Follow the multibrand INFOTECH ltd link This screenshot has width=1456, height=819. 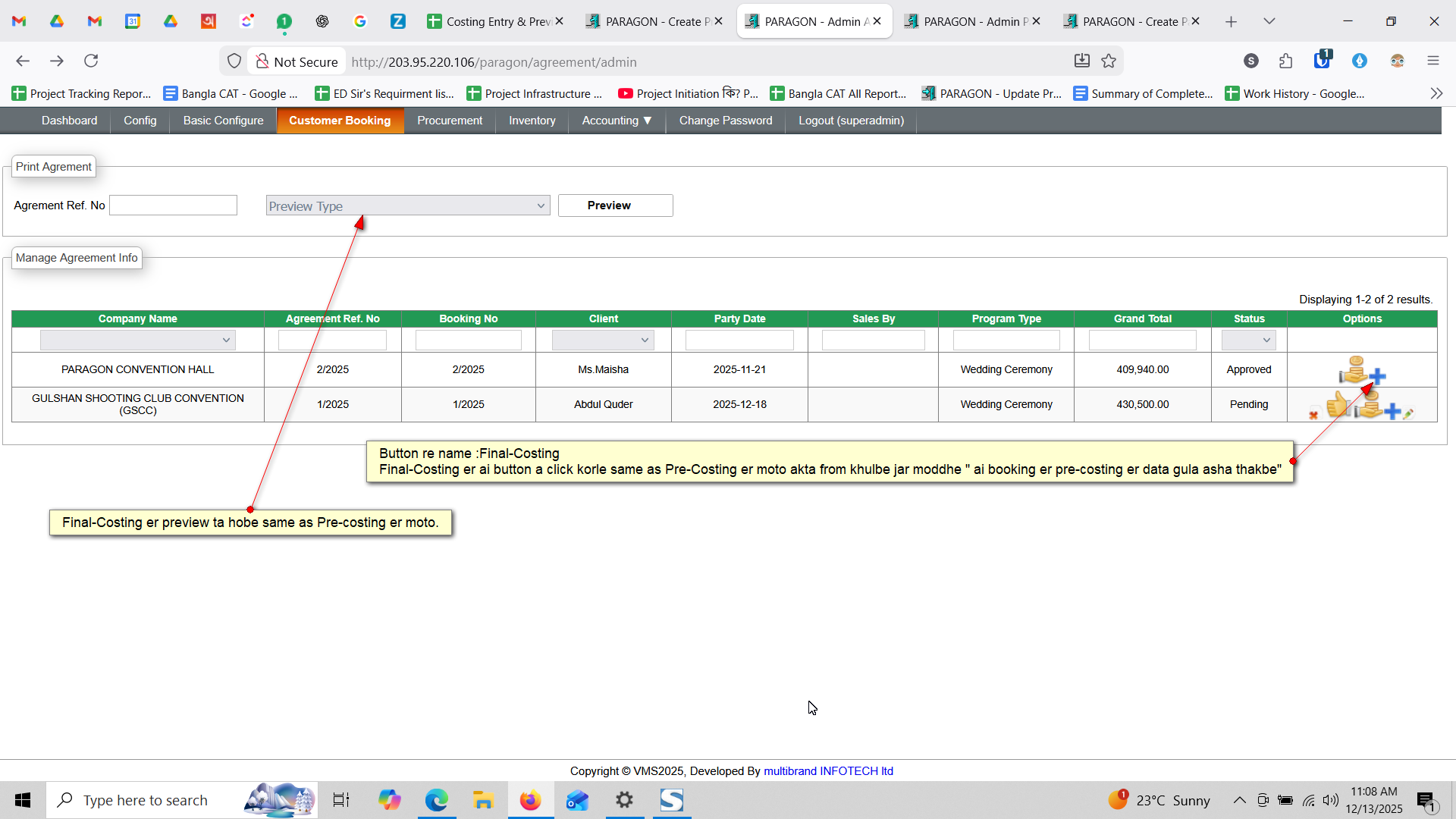point(828,770)
